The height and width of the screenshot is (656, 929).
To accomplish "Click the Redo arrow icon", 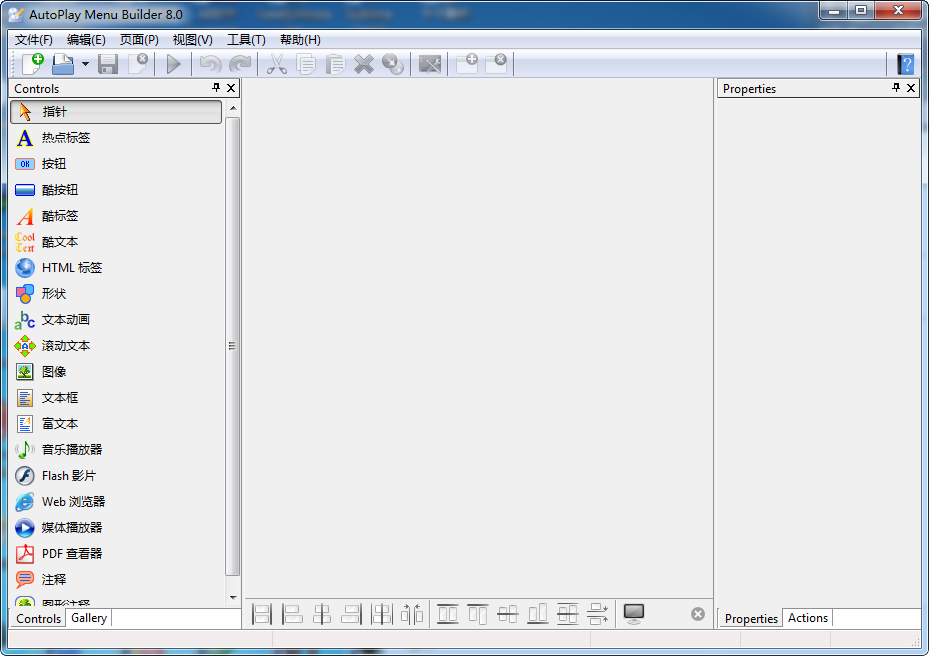I will [240, 64].
